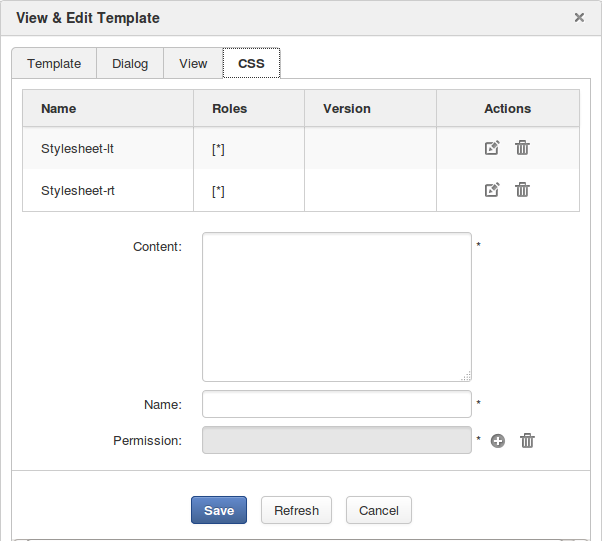Focus the Content text area
Screen dimensions: 602x541
(x=337, y=307)
